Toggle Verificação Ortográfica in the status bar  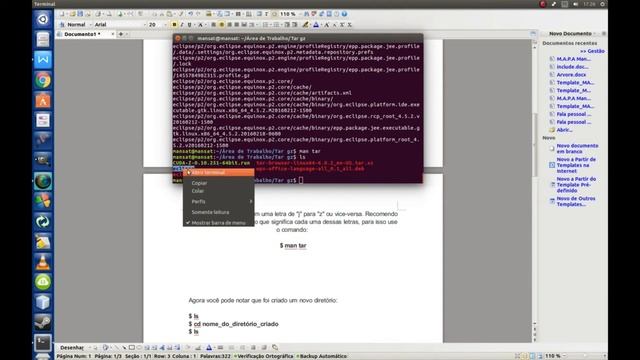(x=264, y=356)
